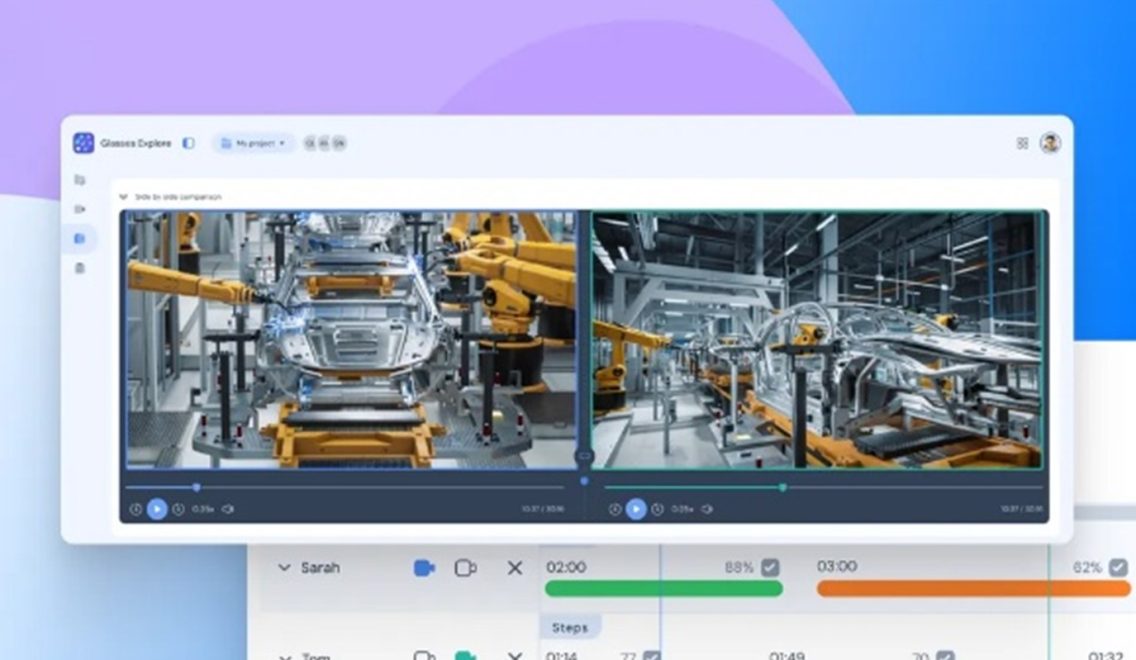1136x660 pixels.
Task: Open the apps grid icon at top right
Action: [1022, 143]
